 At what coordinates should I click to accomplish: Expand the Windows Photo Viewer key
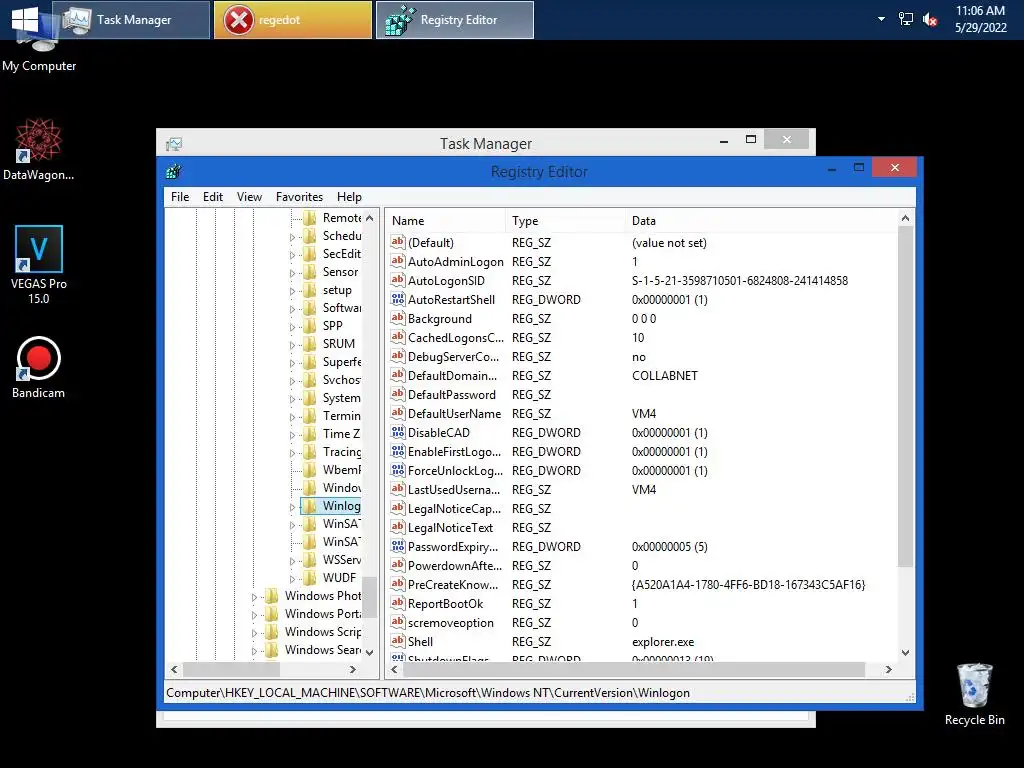254,597
